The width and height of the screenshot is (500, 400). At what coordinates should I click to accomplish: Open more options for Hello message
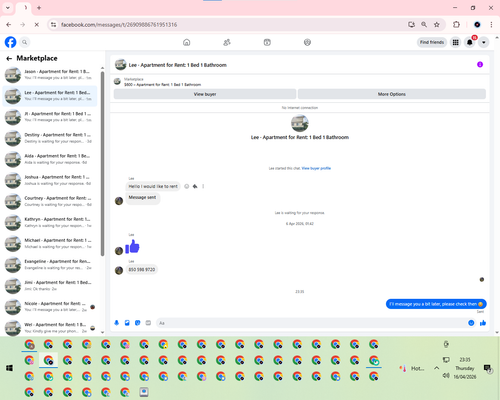pyautogui.click(x=203, y=186)
